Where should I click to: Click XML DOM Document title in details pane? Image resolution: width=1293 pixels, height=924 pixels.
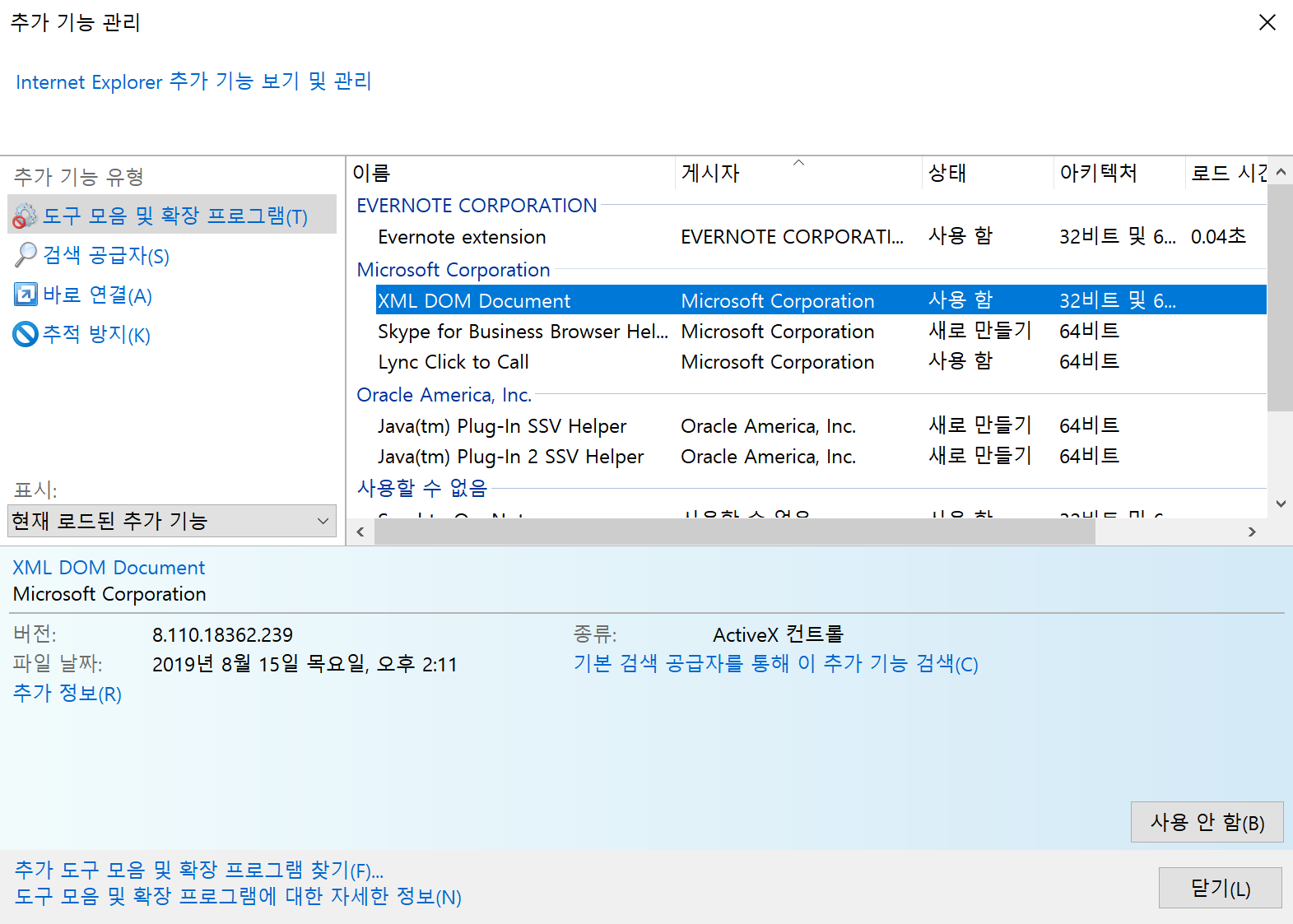pos(109,568)
